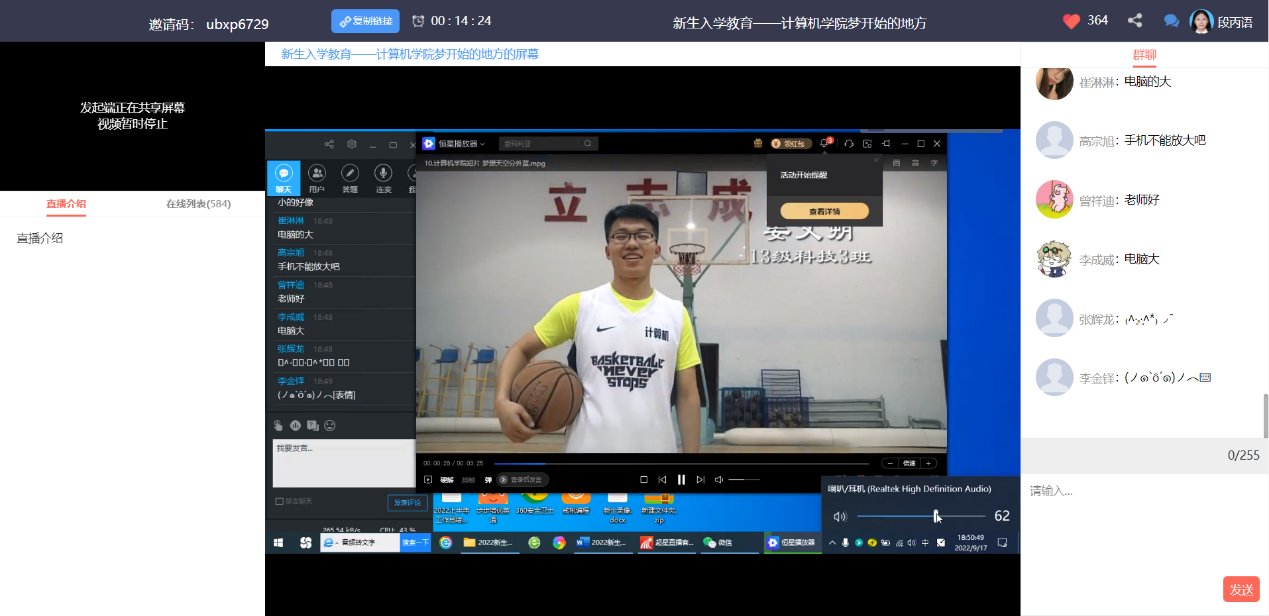Select the 直播介绍 live intro tab

66,204
